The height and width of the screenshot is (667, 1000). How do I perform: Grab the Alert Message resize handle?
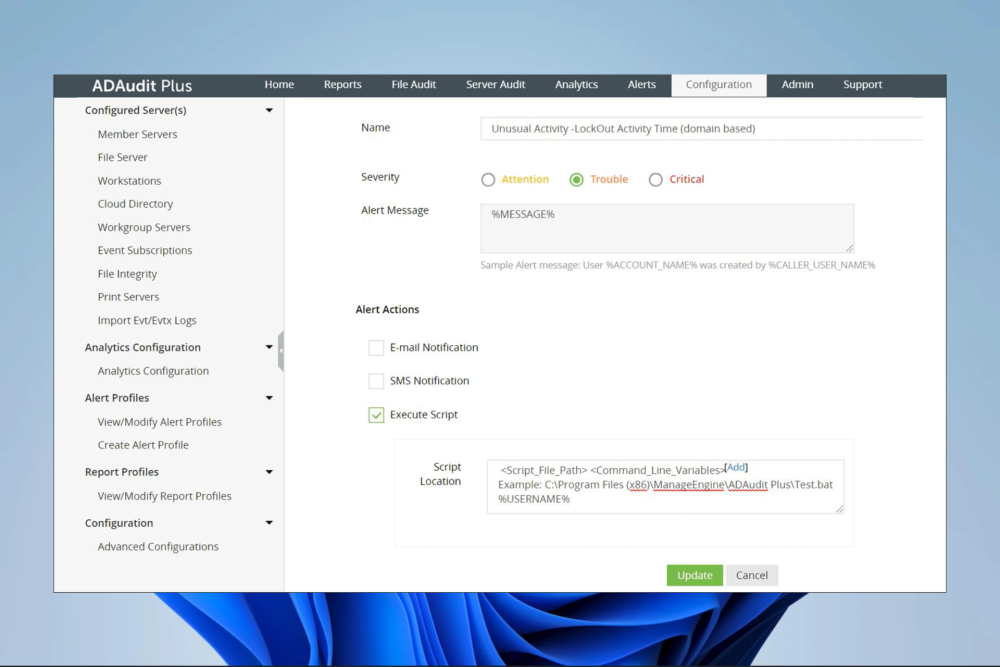(849, 248)
